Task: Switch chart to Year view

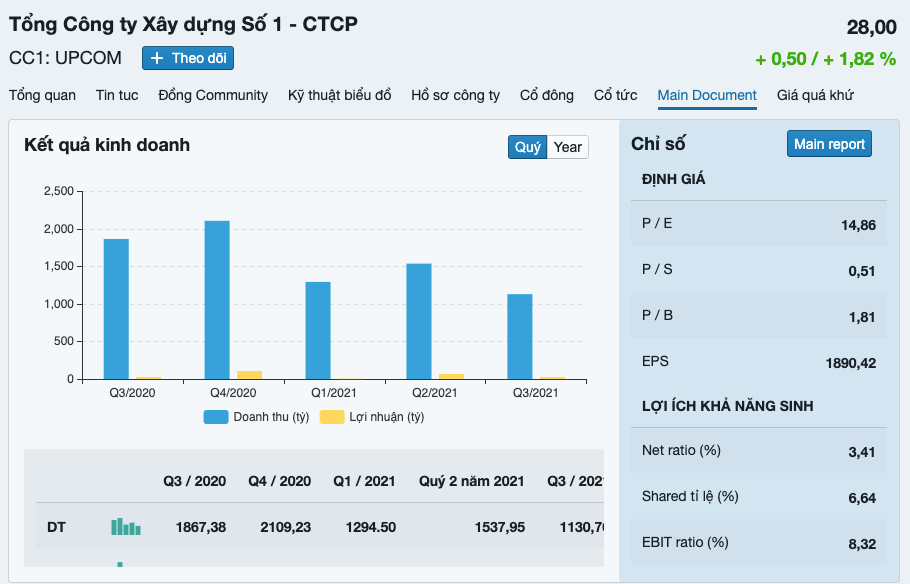Action: (568, 147)
